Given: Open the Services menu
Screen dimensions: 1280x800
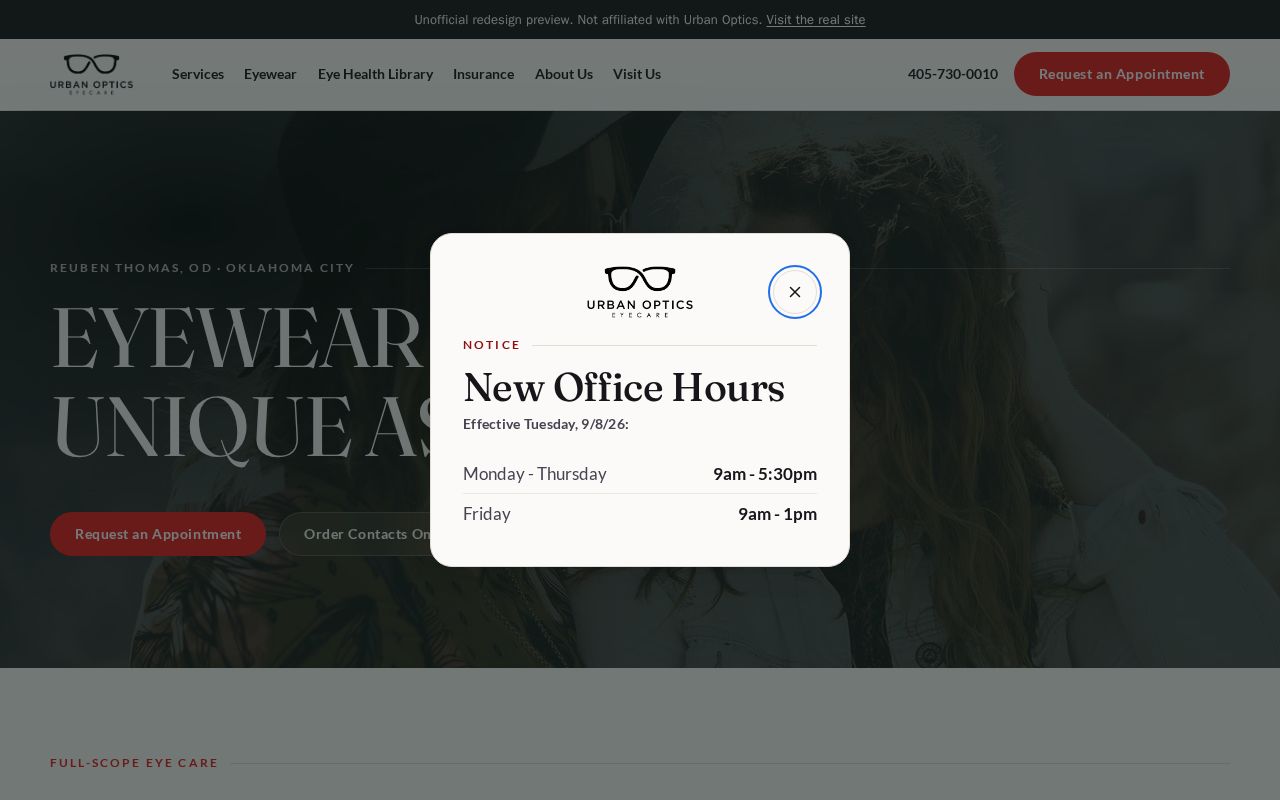Looking at the screenshot, I should coord(198,74).
